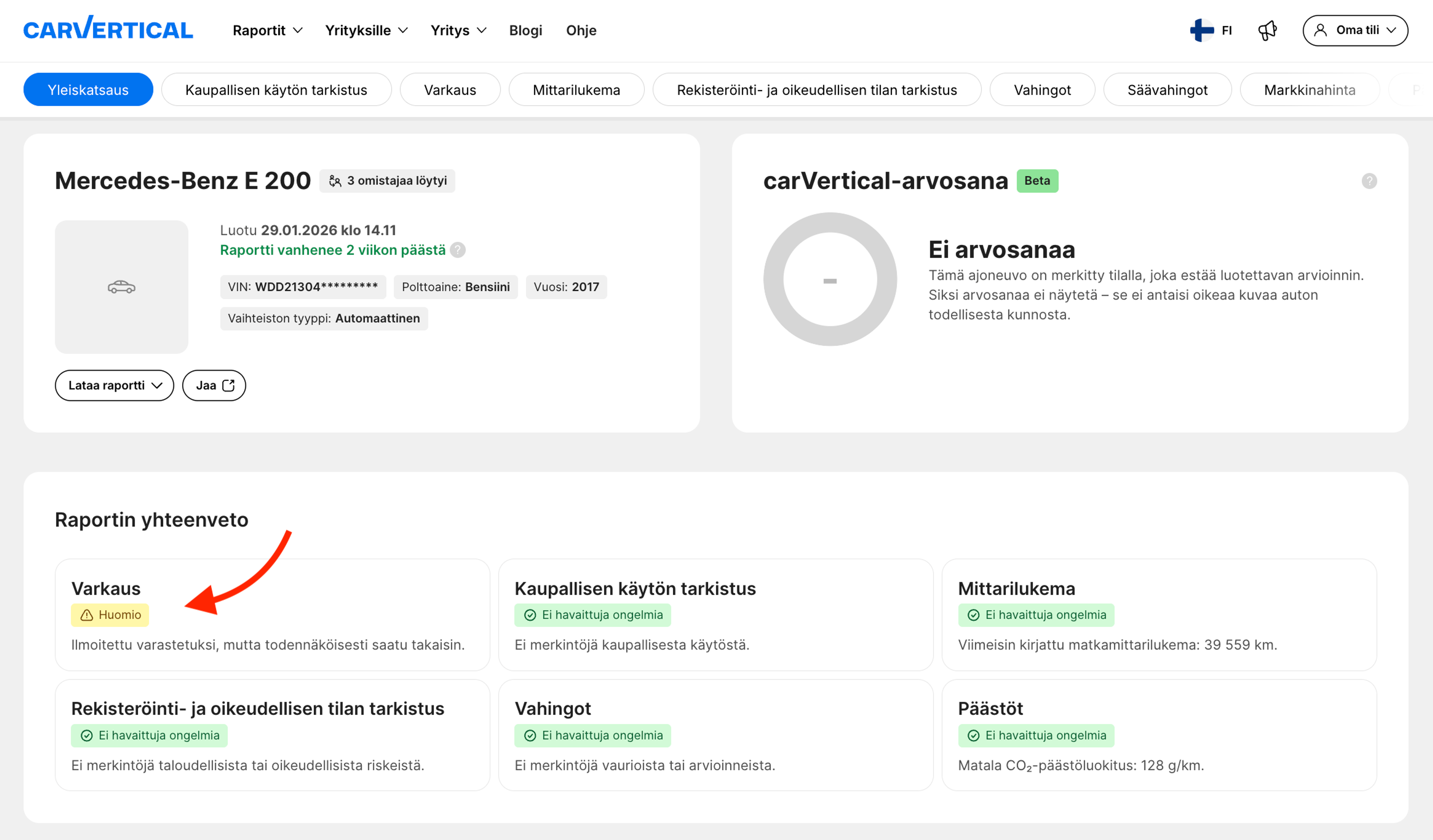Open the Blogi link

[525, 30]
